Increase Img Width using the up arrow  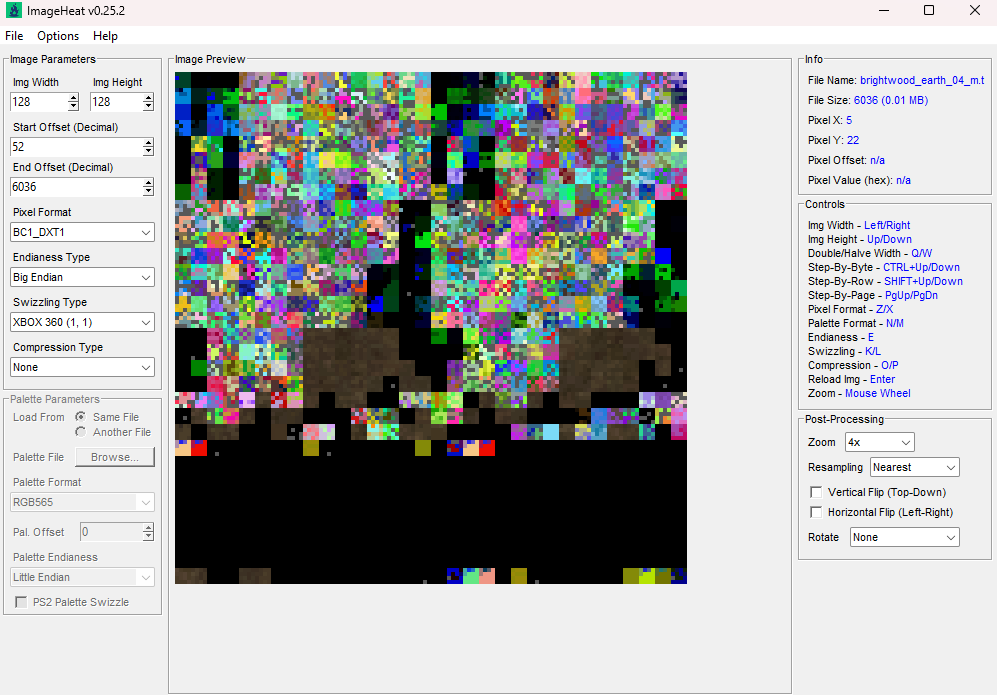[x=73, y=98]
